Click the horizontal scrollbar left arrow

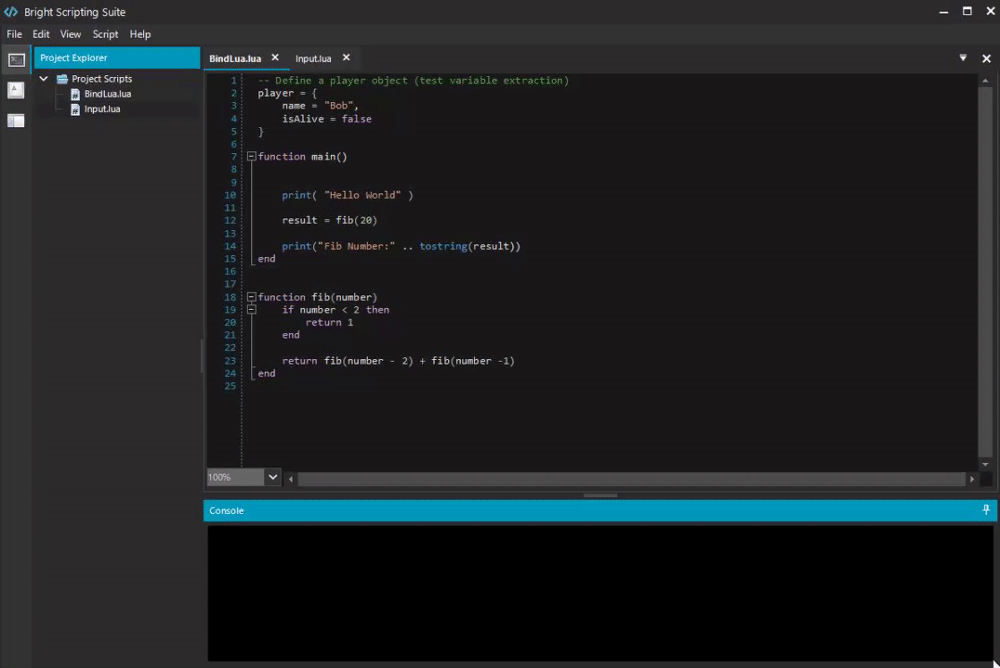tap(291, 479)
